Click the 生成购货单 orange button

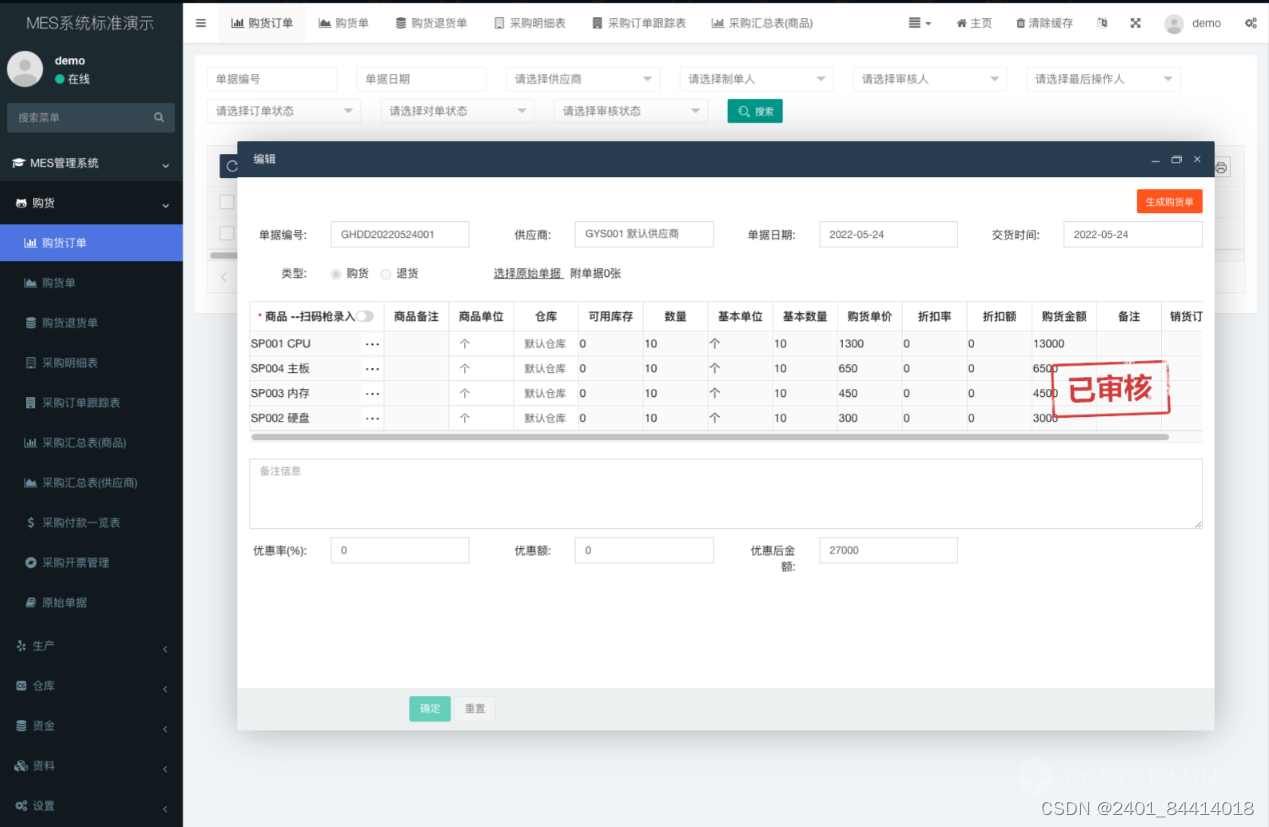[x=1171, y=200]
